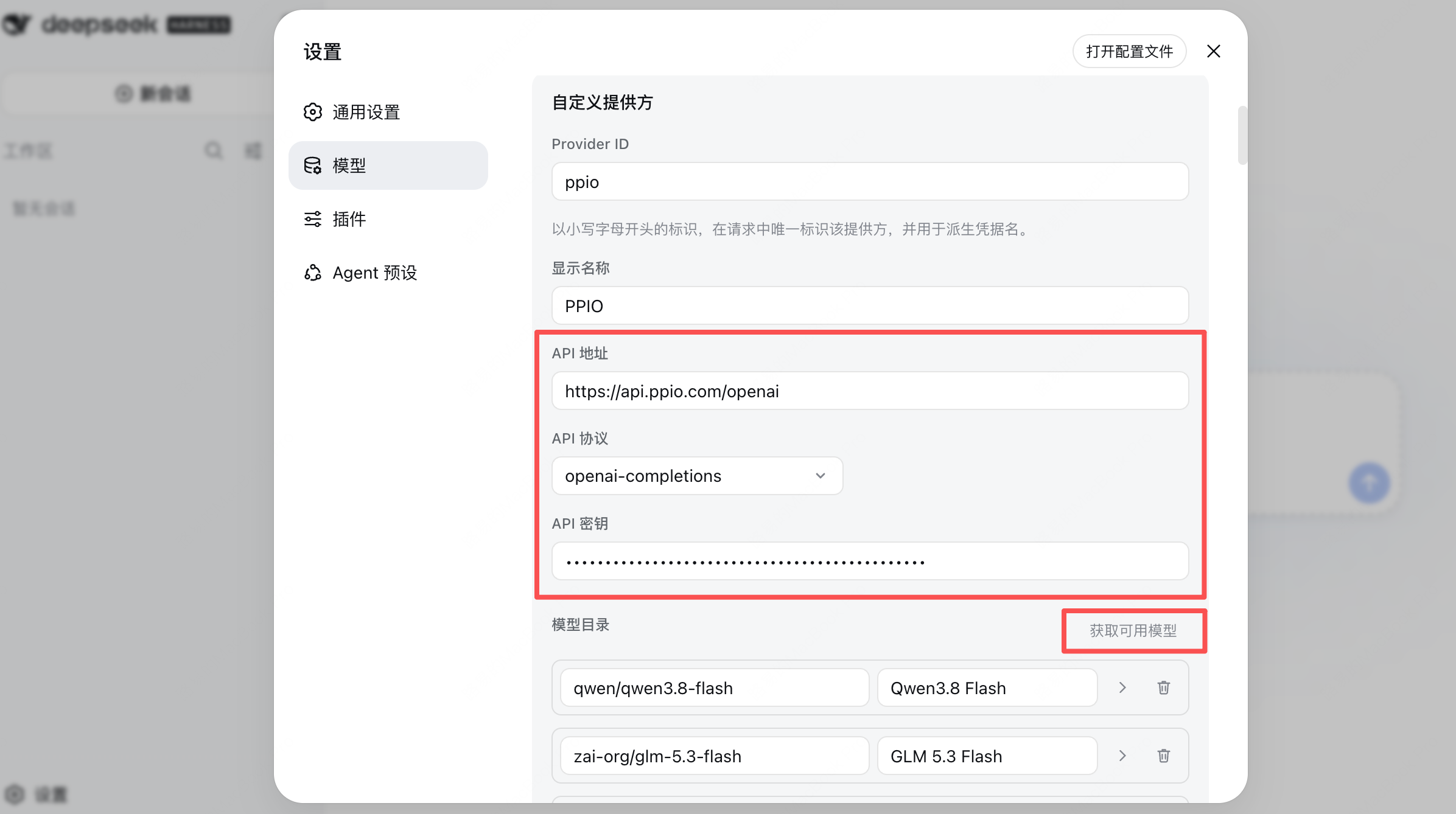This screenshot has height=814, width=1456.
Task: Click the sliders icon beside 插件
Action: click(x=313, y=219)
